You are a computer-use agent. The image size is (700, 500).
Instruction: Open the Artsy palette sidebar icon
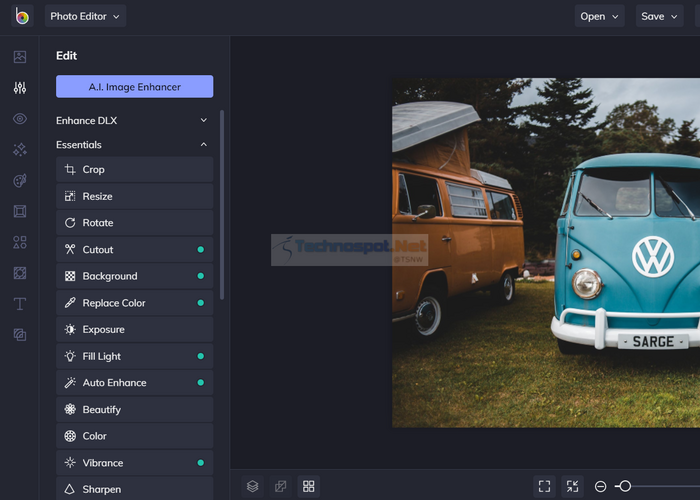tap(20, 180)
